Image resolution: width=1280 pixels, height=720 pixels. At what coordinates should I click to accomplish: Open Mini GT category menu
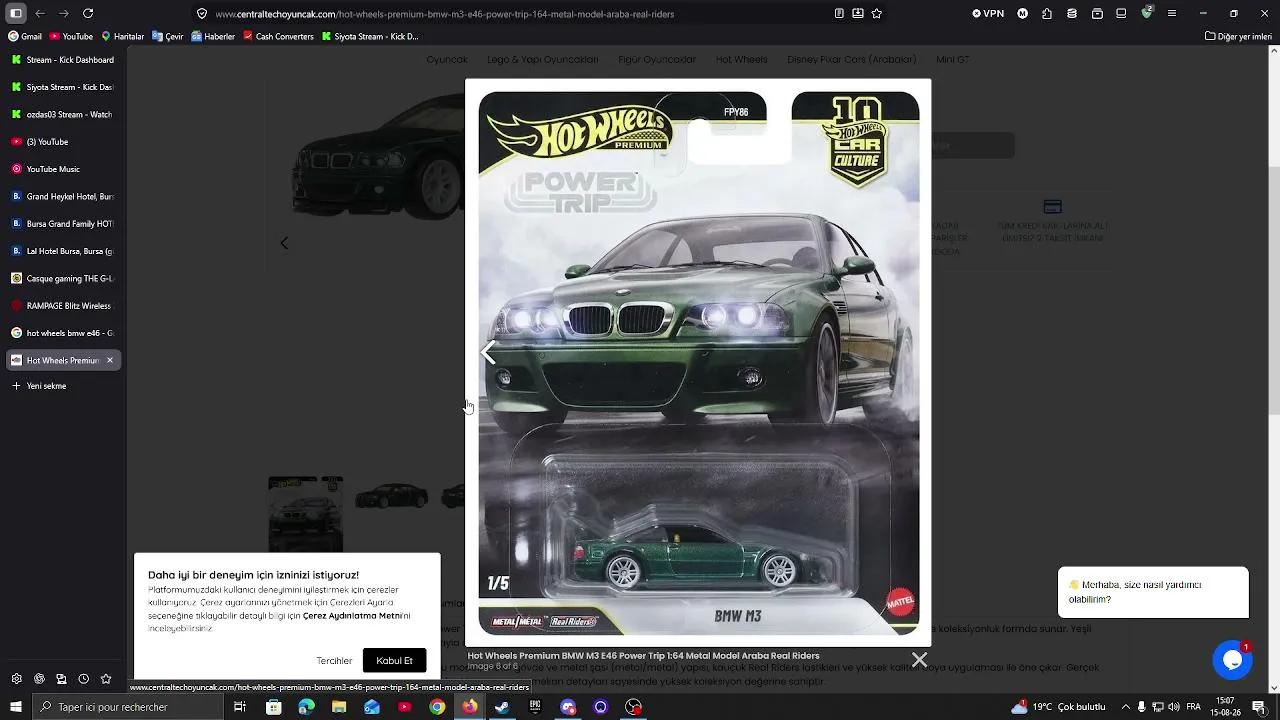(x=952, y=60)
